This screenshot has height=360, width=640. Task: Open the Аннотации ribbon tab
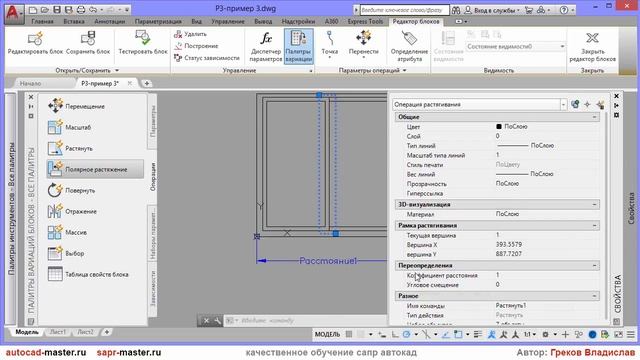(109, 21)
